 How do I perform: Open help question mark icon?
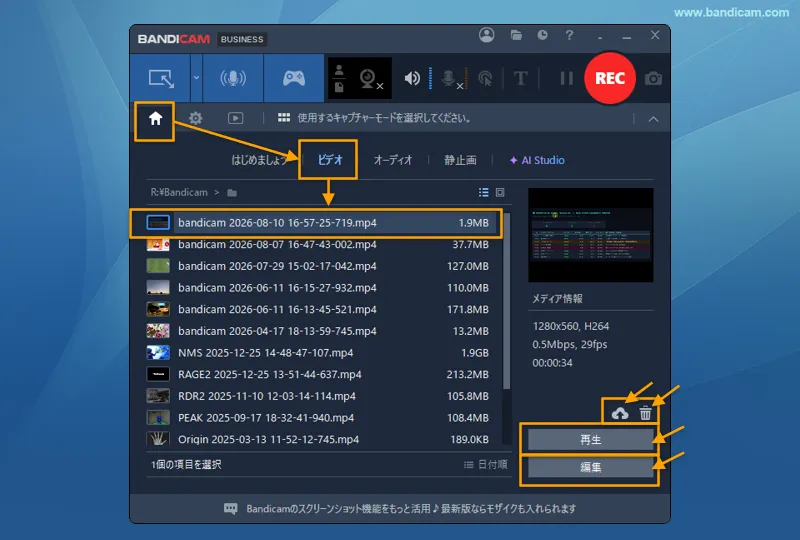tap(569, 35)
